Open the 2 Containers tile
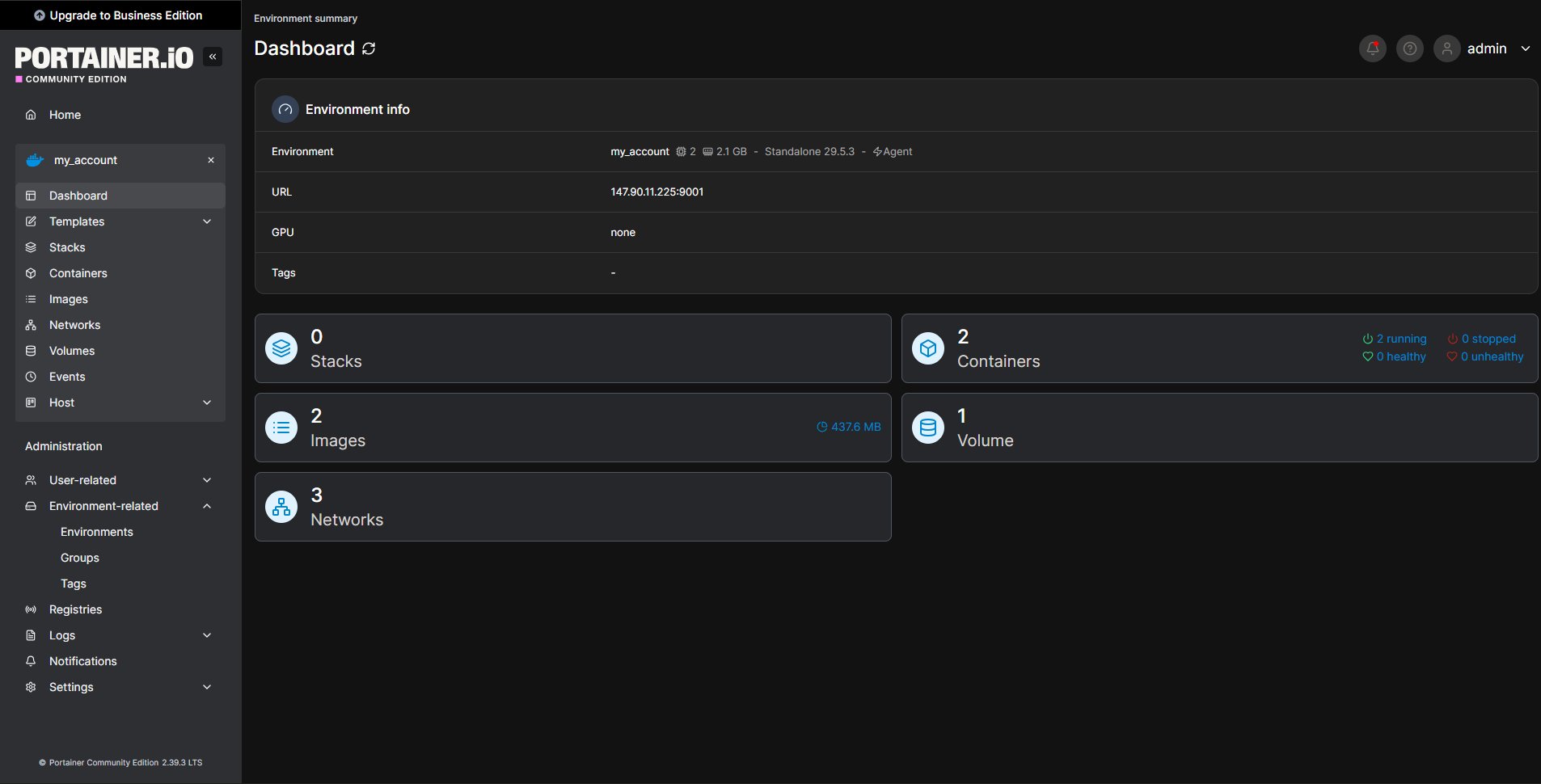Viewport: 1541px width, 784px height. pos(1219,348)
